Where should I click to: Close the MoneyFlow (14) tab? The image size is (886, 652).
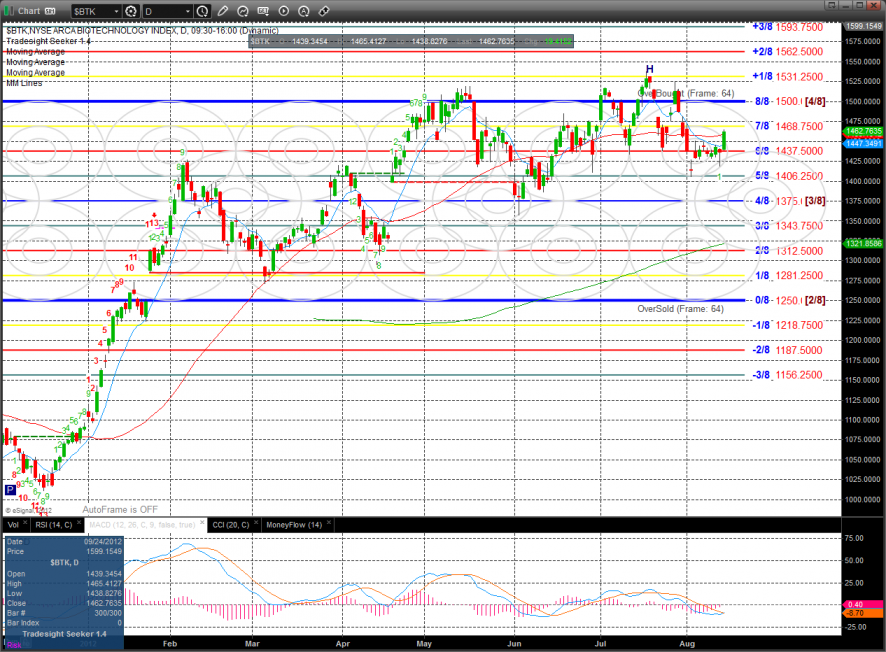329,523
